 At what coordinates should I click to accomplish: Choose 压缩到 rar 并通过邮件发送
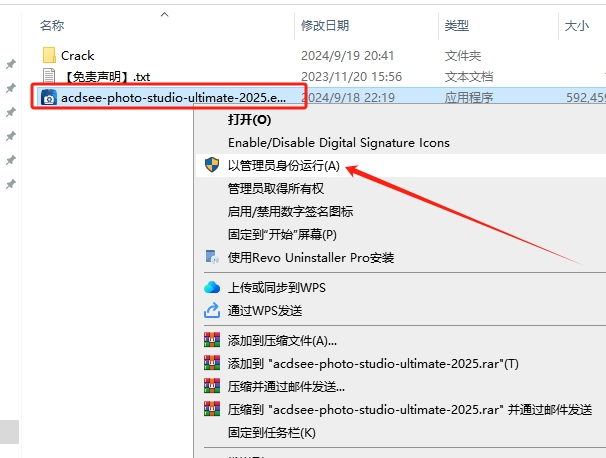(x=410, y=409)
